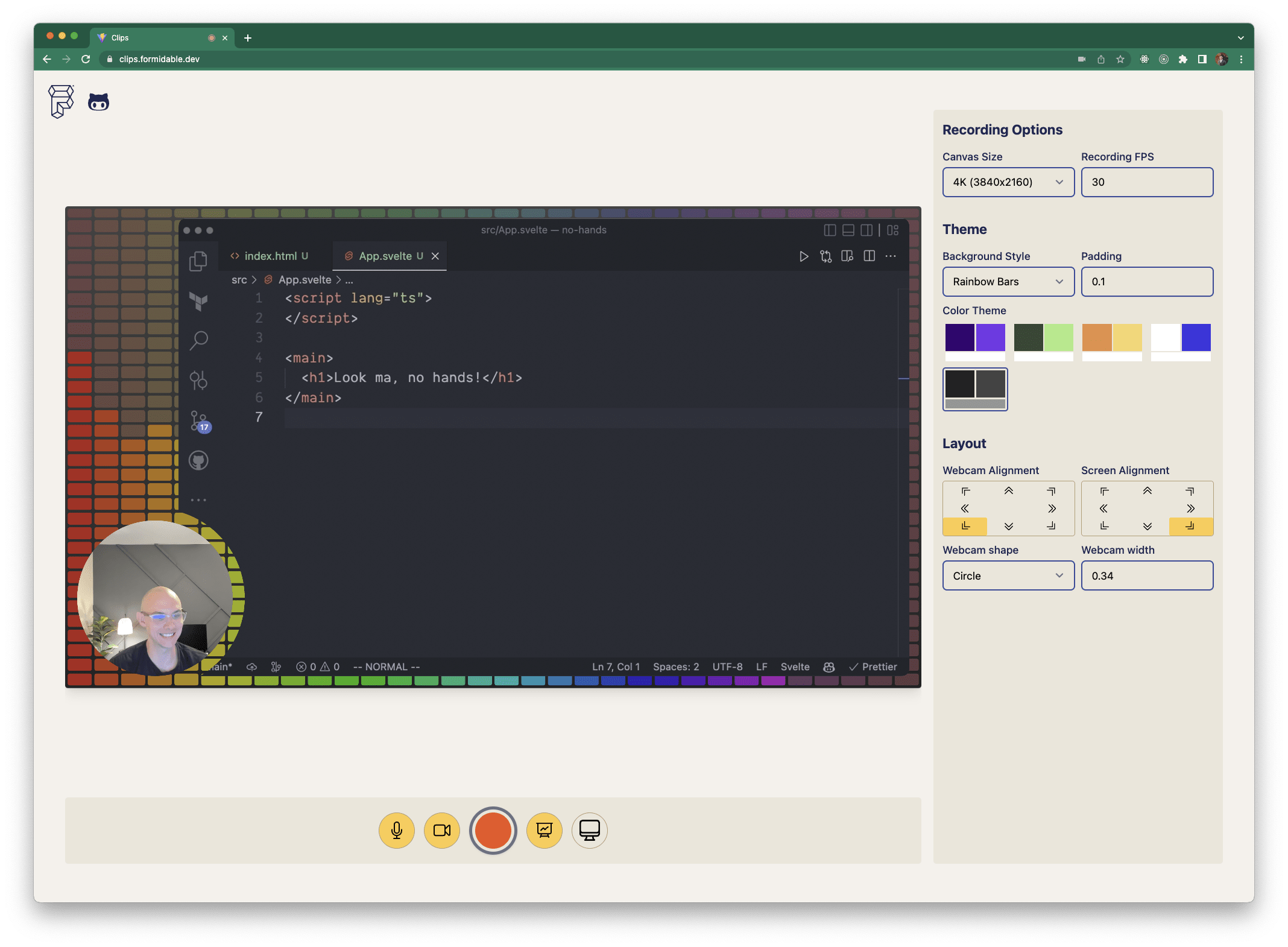1288x947 pixels.
Task: Open a new browser tab
Action: pyautogui.click(x=248, y=38)
